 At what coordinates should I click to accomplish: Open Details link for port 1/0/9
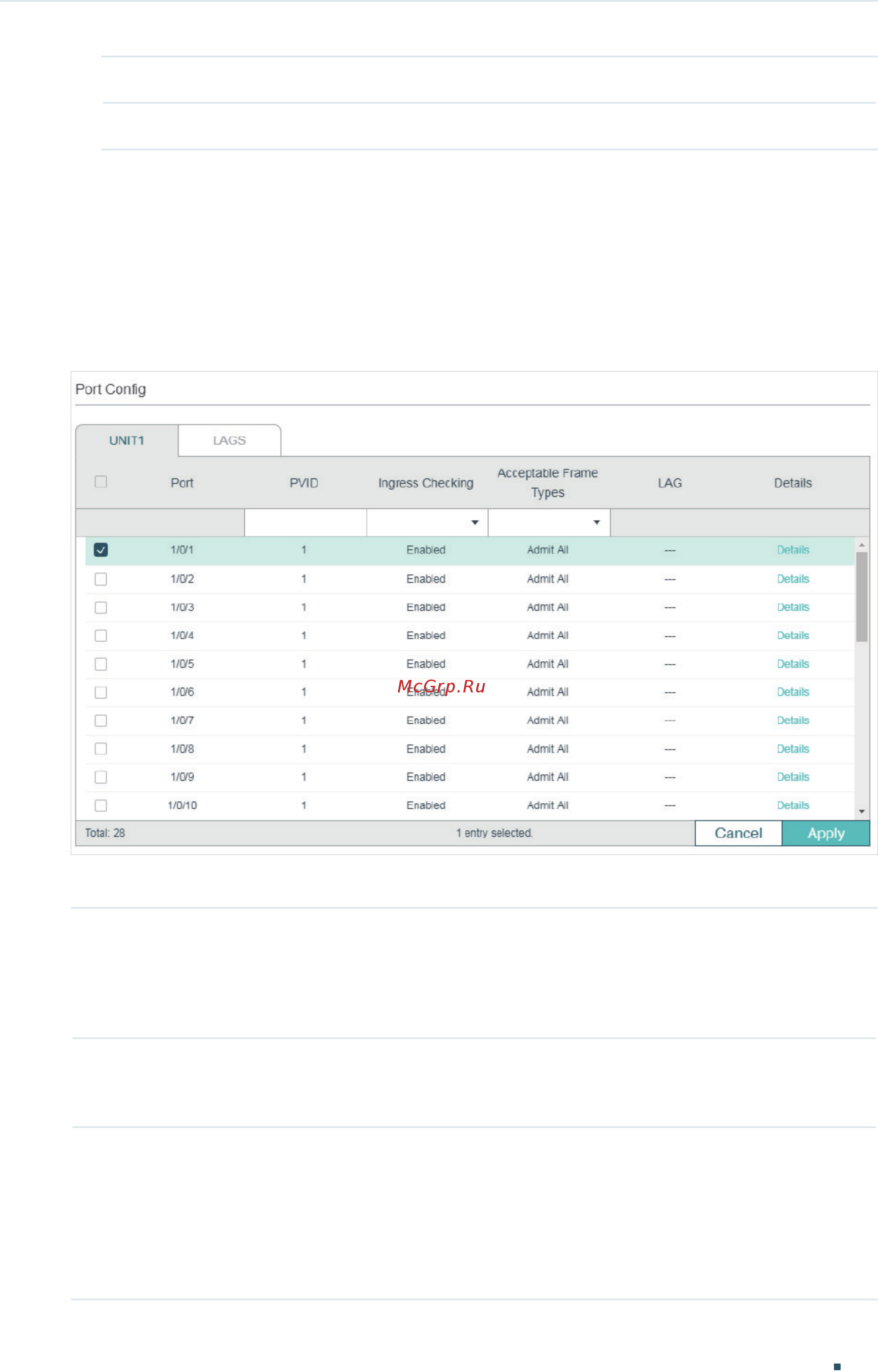click(x=793, y=777)
